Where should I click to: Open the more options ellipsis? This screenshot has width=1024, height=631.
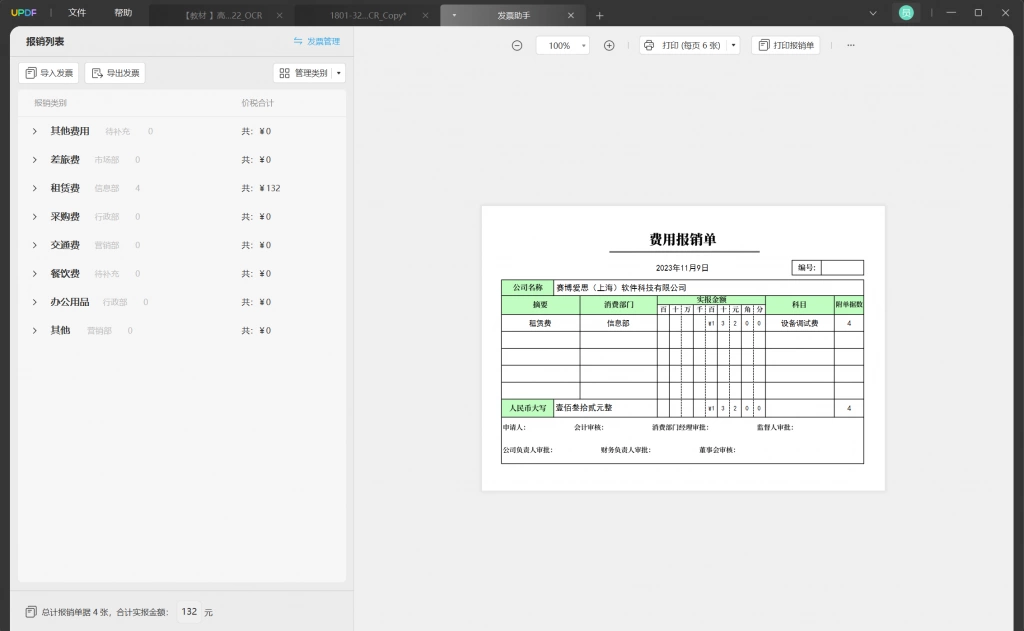pos(850,45)
